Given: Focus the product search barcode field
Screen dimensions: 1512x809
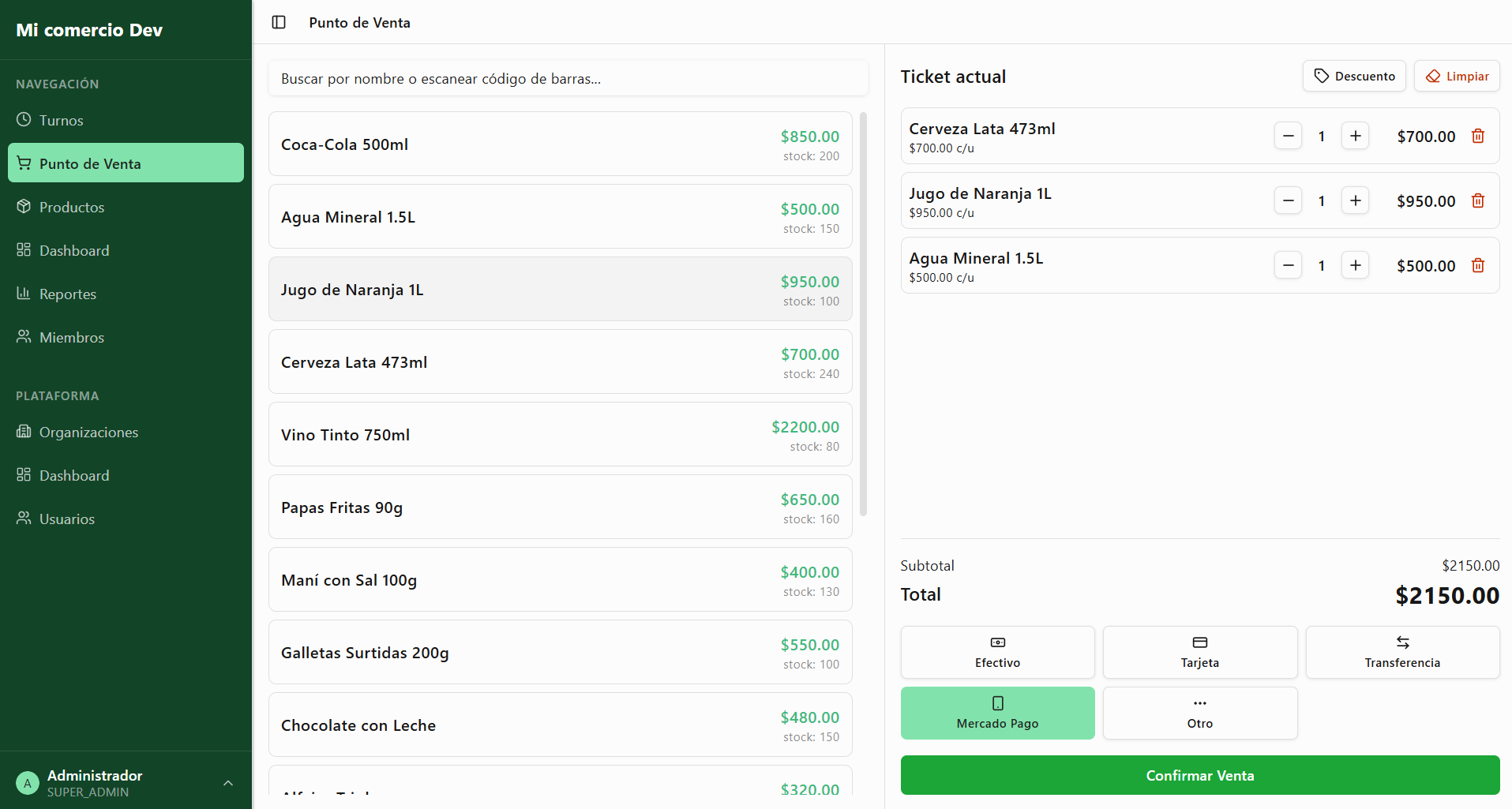Looking at the screenshot, I should coord(568,78).
